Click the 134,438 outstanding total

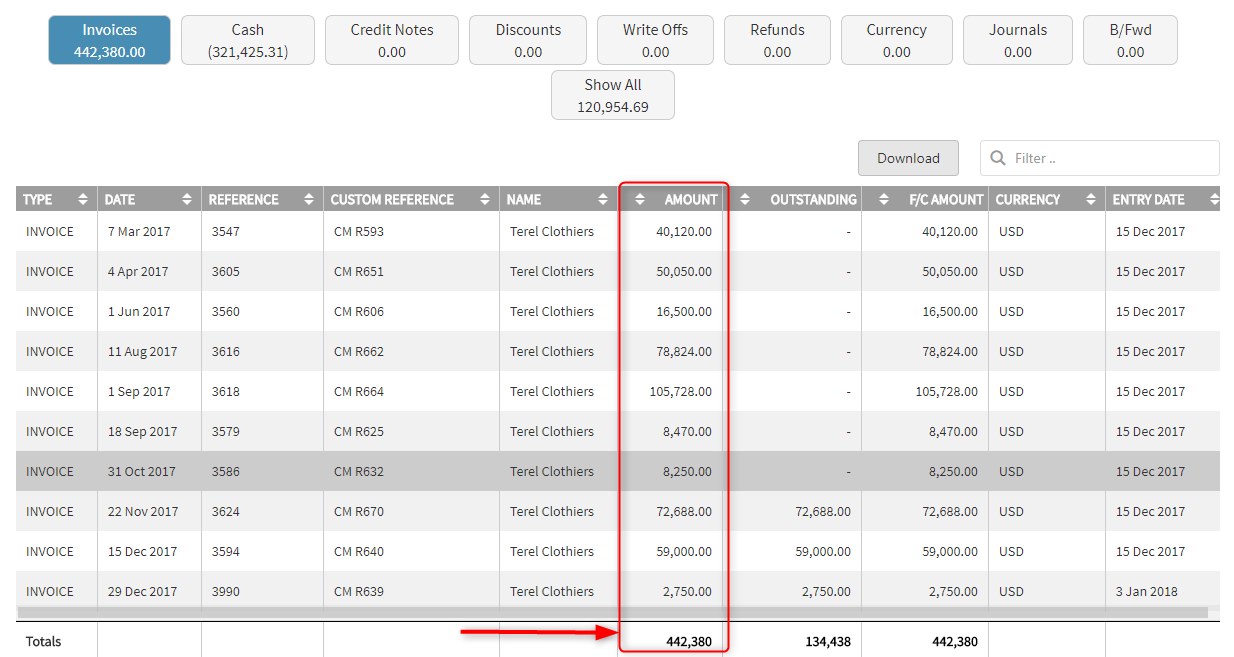(x=828, y=641)
